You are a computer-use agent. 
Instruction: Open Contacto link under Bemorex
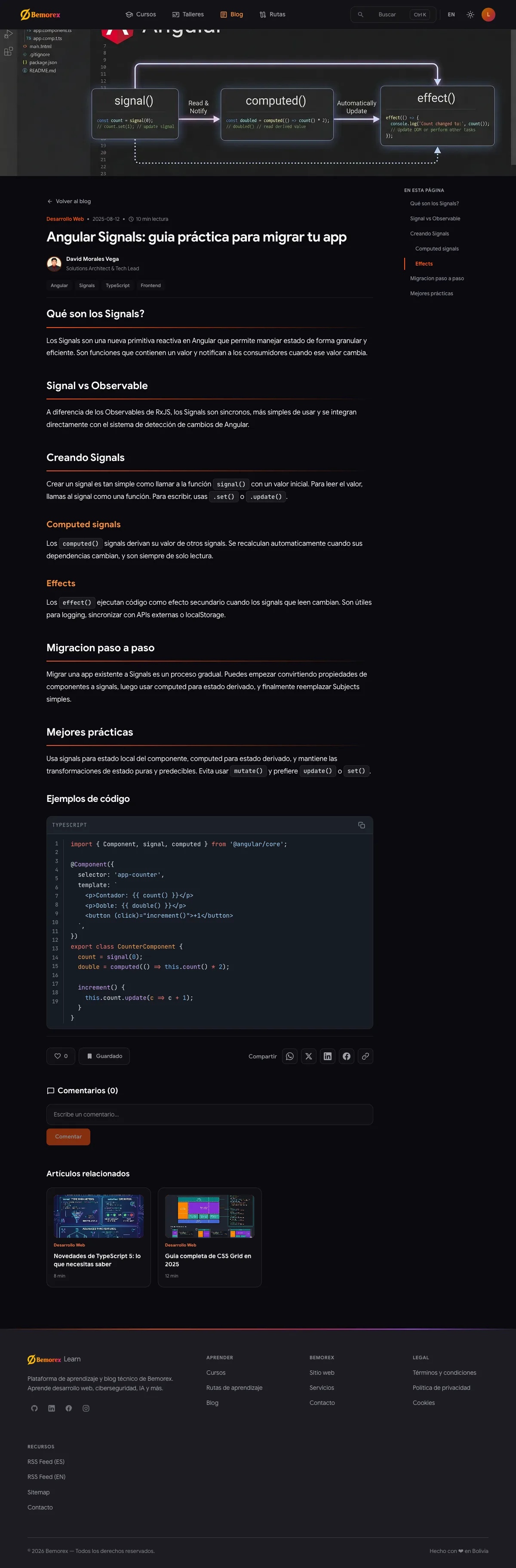322,1403
